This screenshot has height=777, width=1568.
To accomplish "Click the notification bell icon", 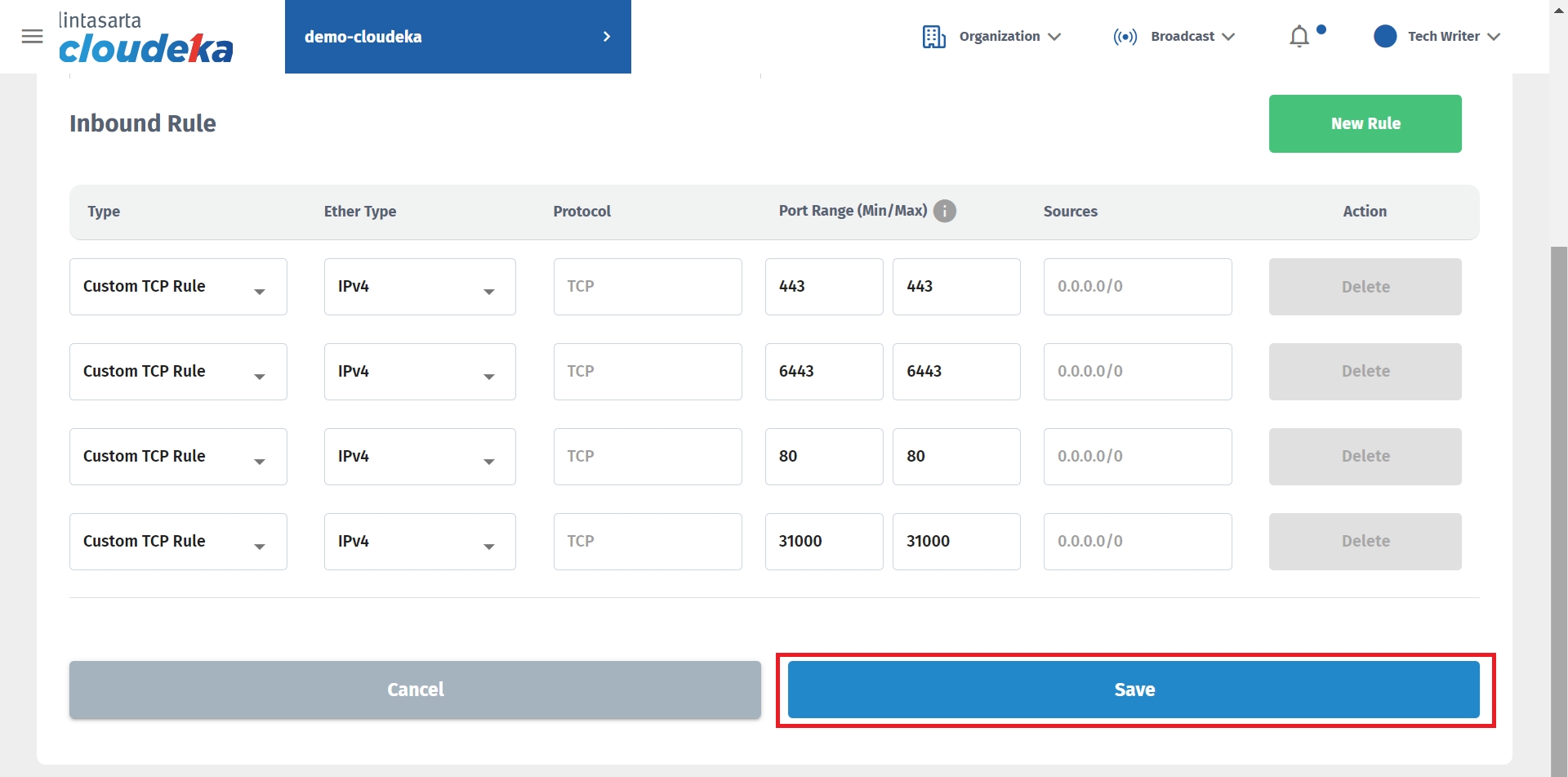I will [1298, 37].
